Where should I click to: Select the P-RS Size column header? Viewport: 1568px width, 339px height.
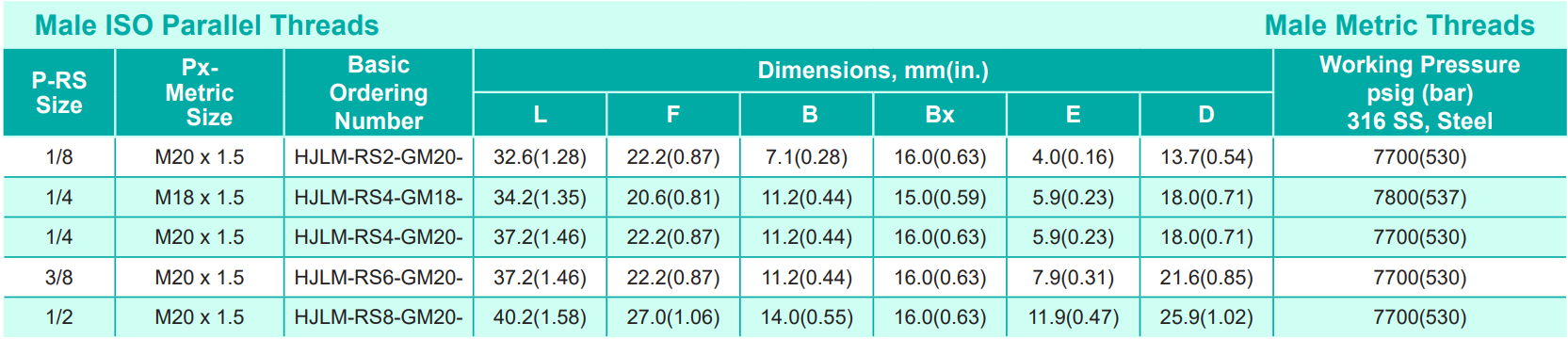tap(59, 92)
